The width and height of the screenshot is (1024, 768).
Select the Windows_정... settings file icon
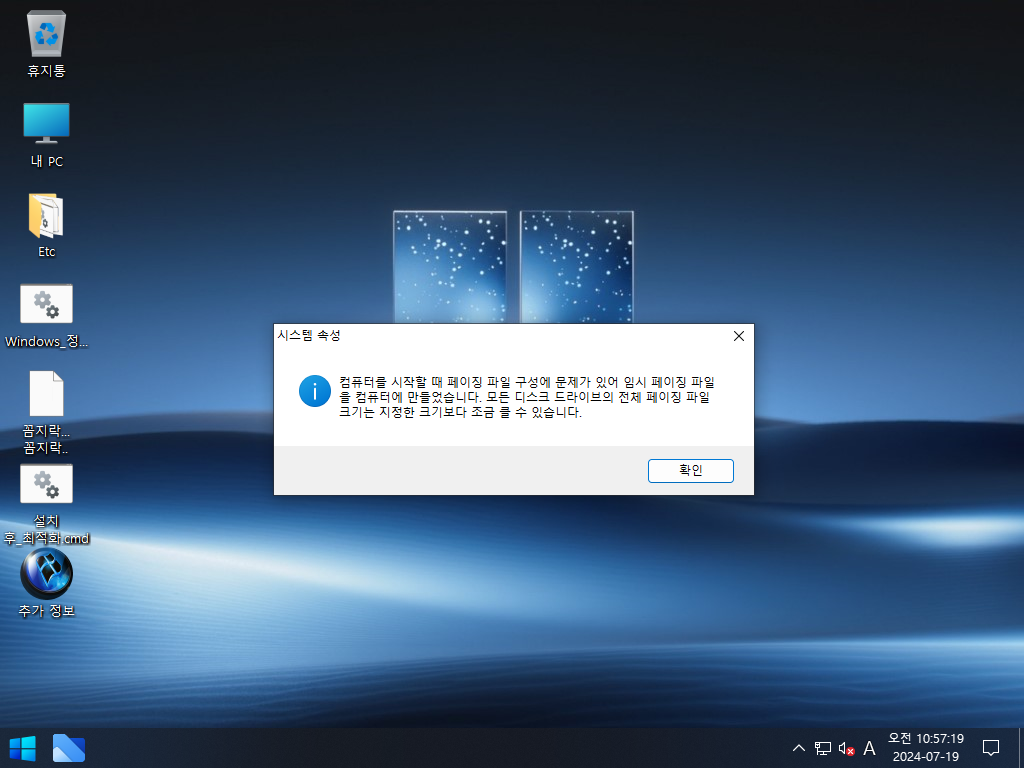pos(46,315)
